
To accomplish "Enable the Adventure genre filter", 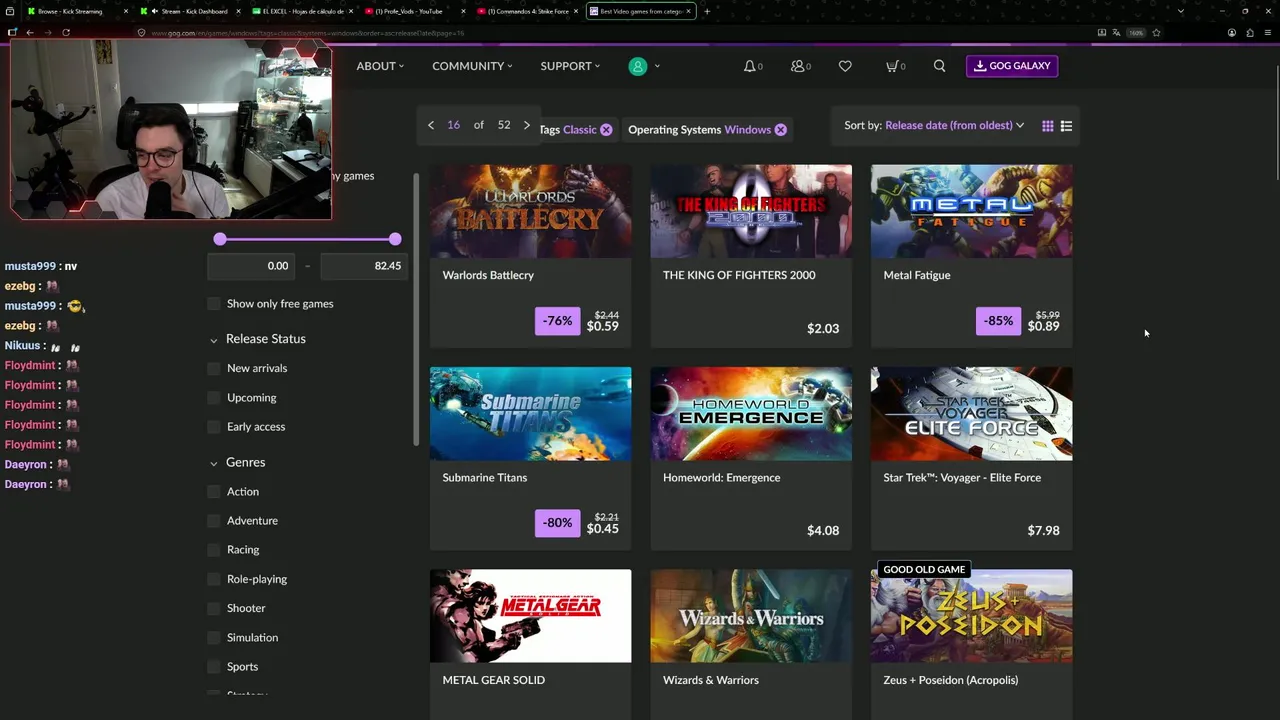I will tap(214, 521).
